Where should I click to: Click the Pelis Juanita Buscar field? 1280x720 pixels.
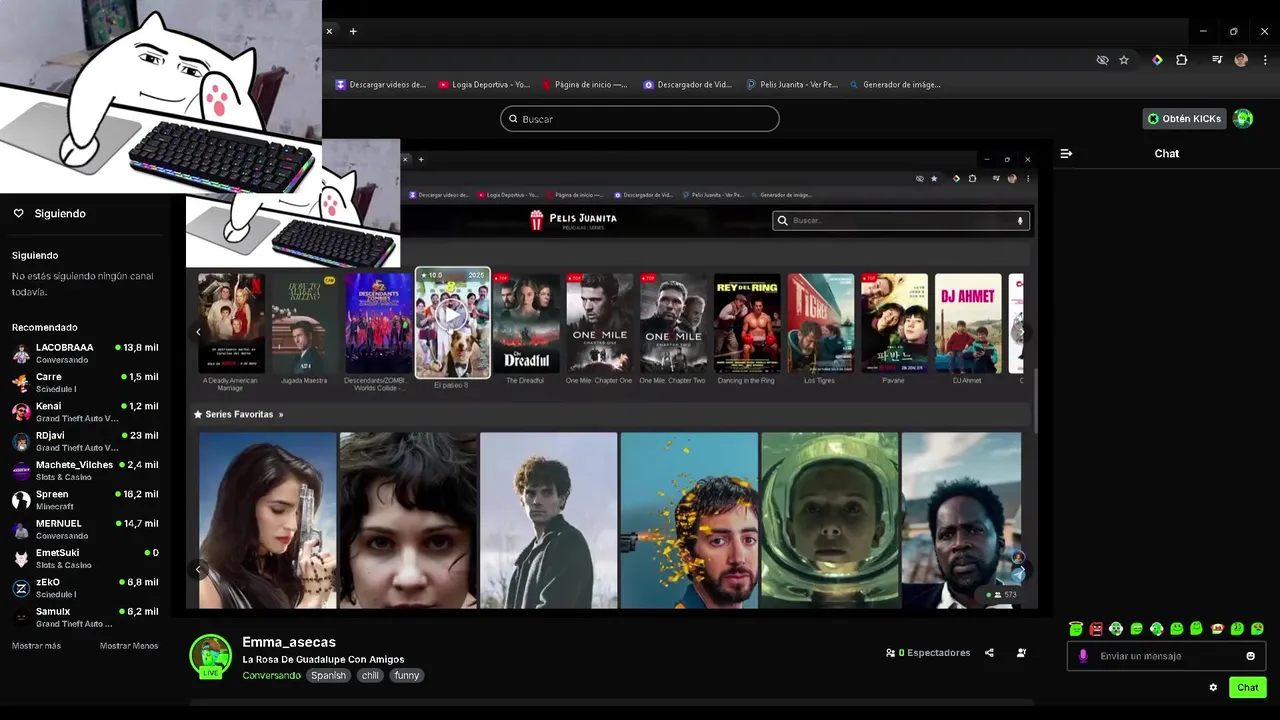[x=901, y=220]
